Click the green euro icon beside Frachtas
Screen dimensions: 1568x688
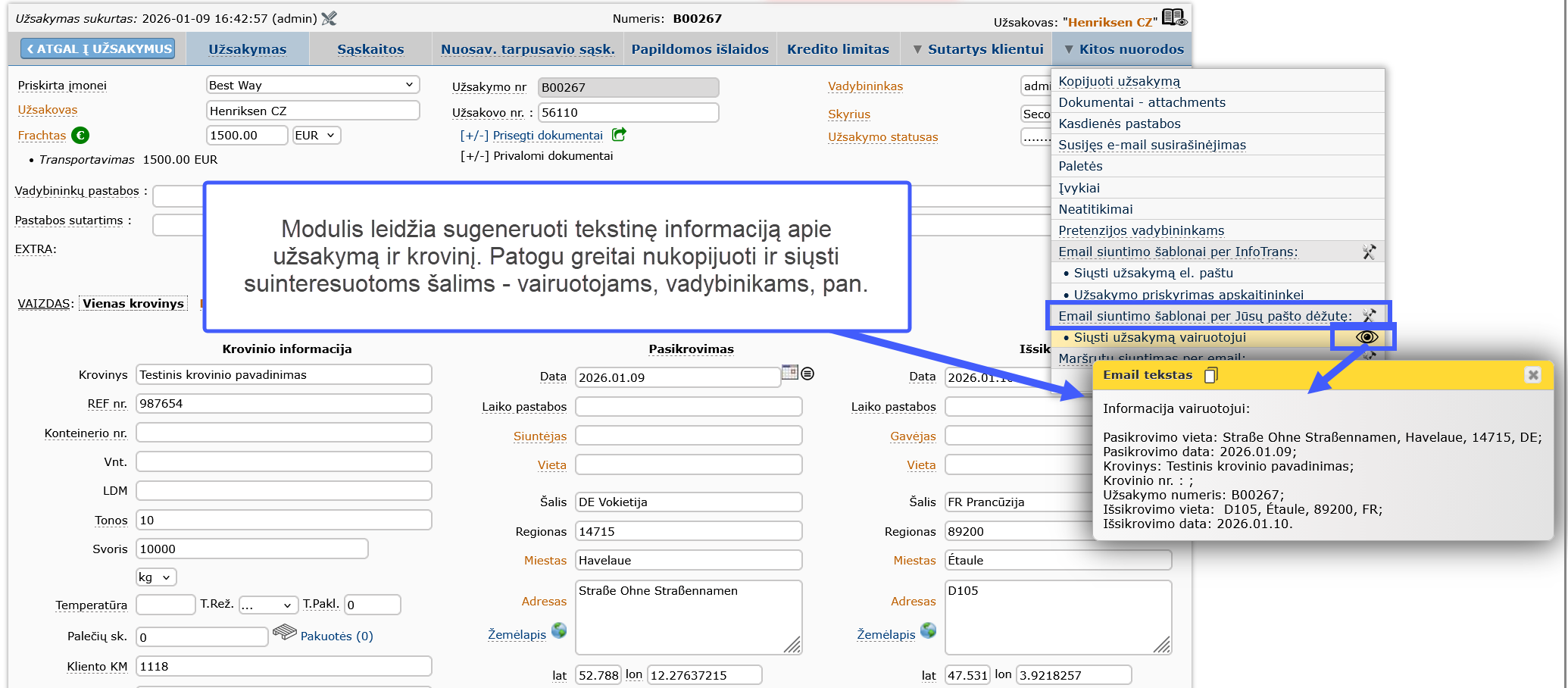[x=80, y=136]
